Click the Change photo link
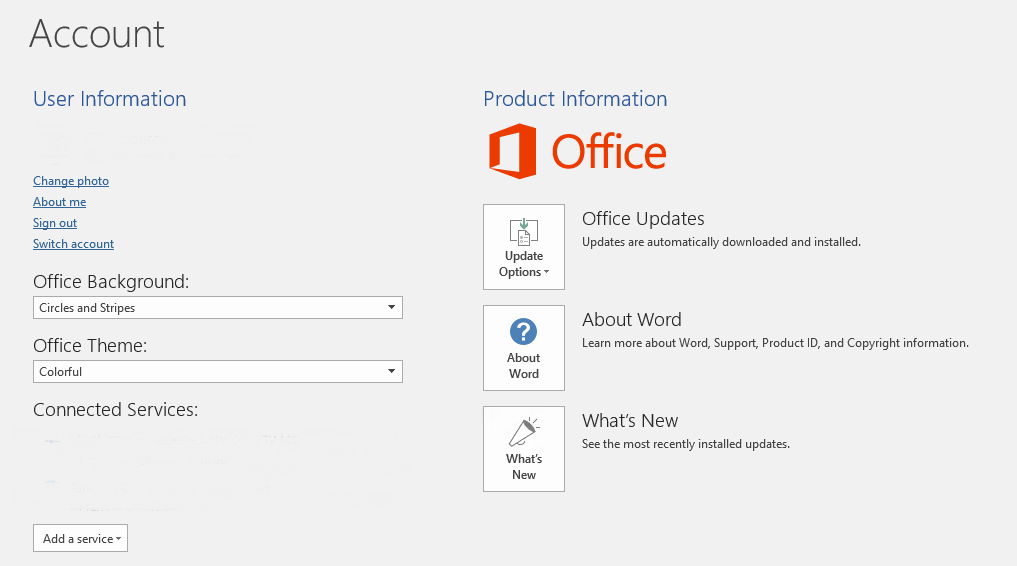 (x=71, y=181)
